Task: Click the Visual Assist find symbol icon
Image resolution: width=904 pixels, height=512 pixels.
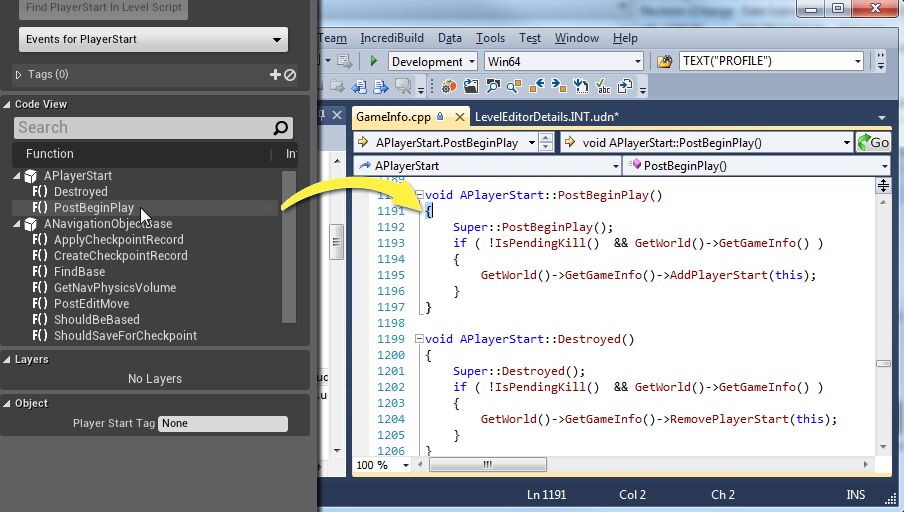Action: (493, 86)
